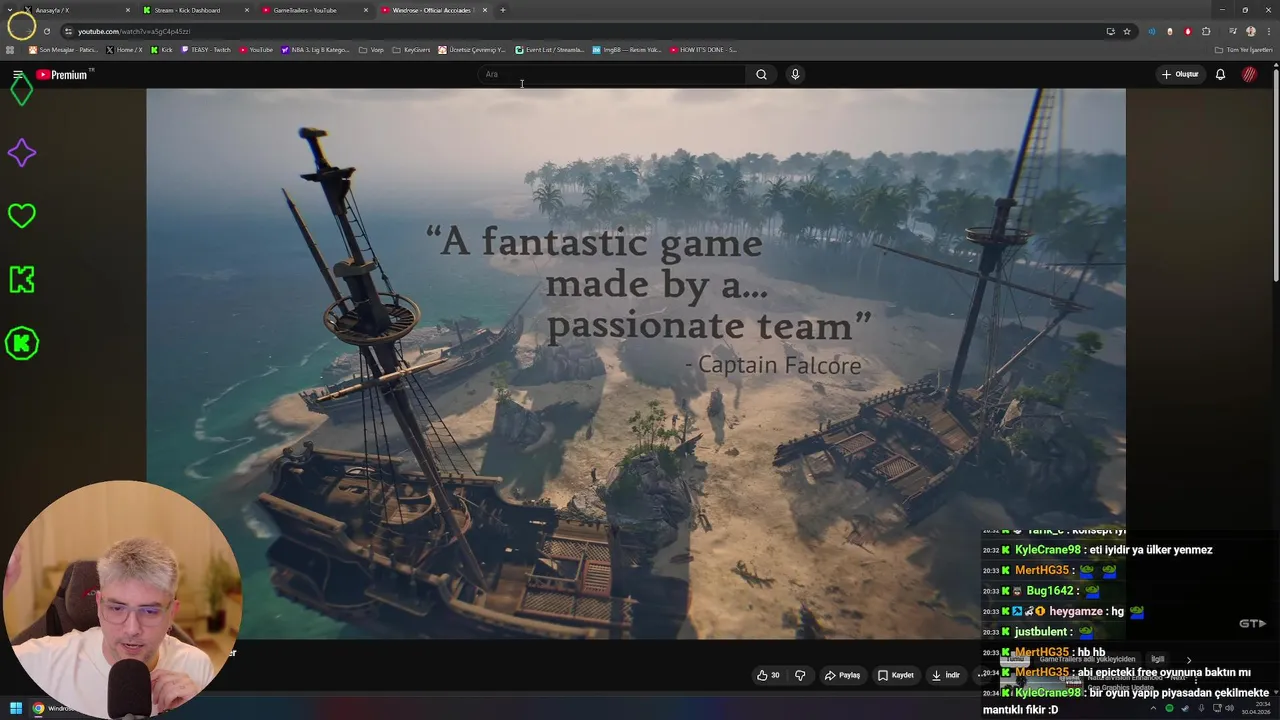The width and height of the screenshot is (1280, 720).
Task: Open the NBA 3. Lig B Kategori bookmark
Action: (316, 49)
